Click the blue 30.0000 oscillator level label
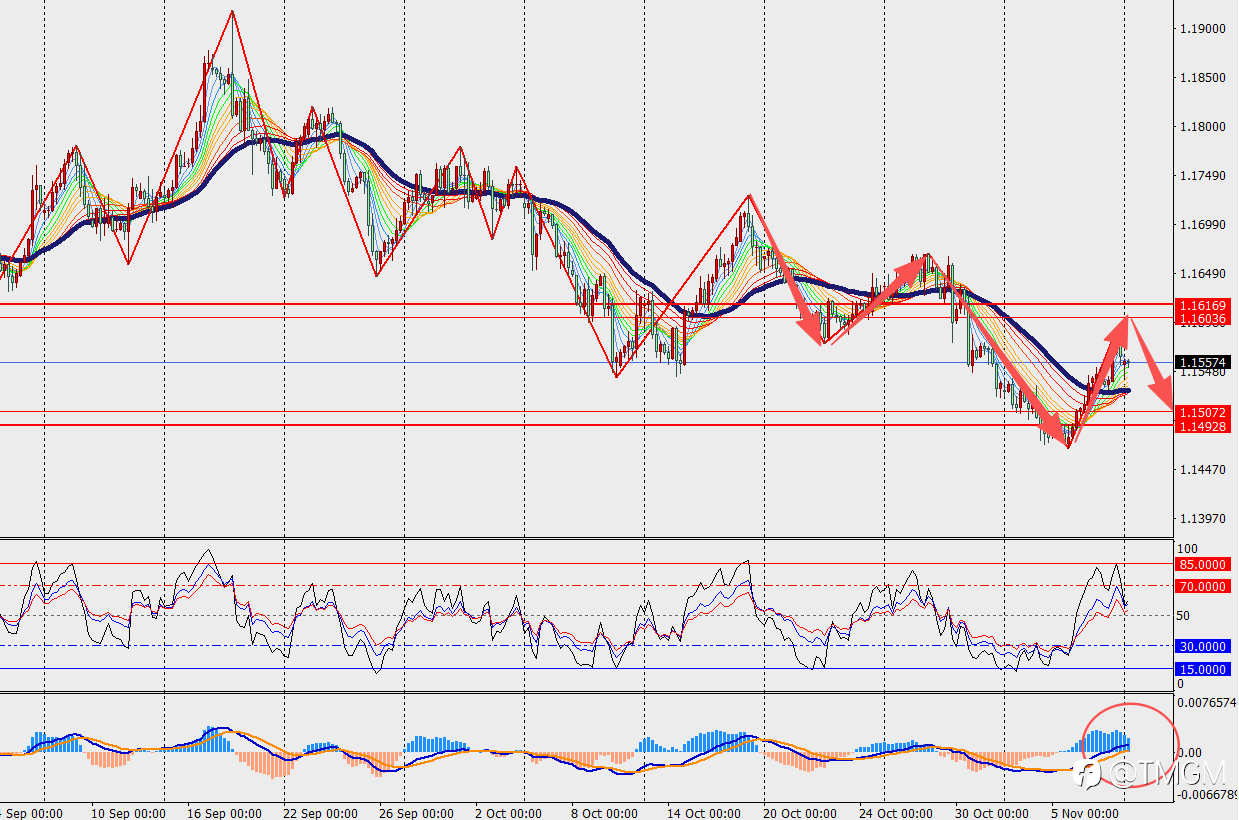This screenshot has width=1239, height=820. tap(1203, 646)
